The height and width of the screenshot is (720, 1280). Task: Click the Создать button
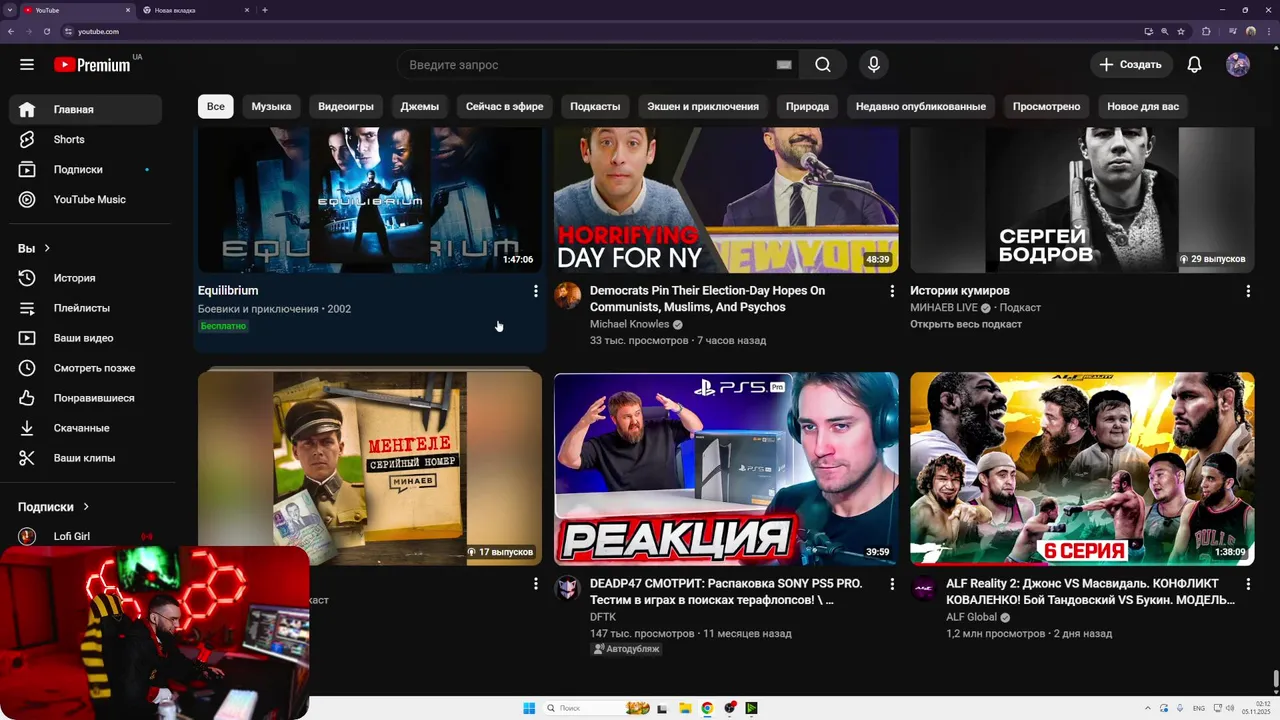point(1131,65)
